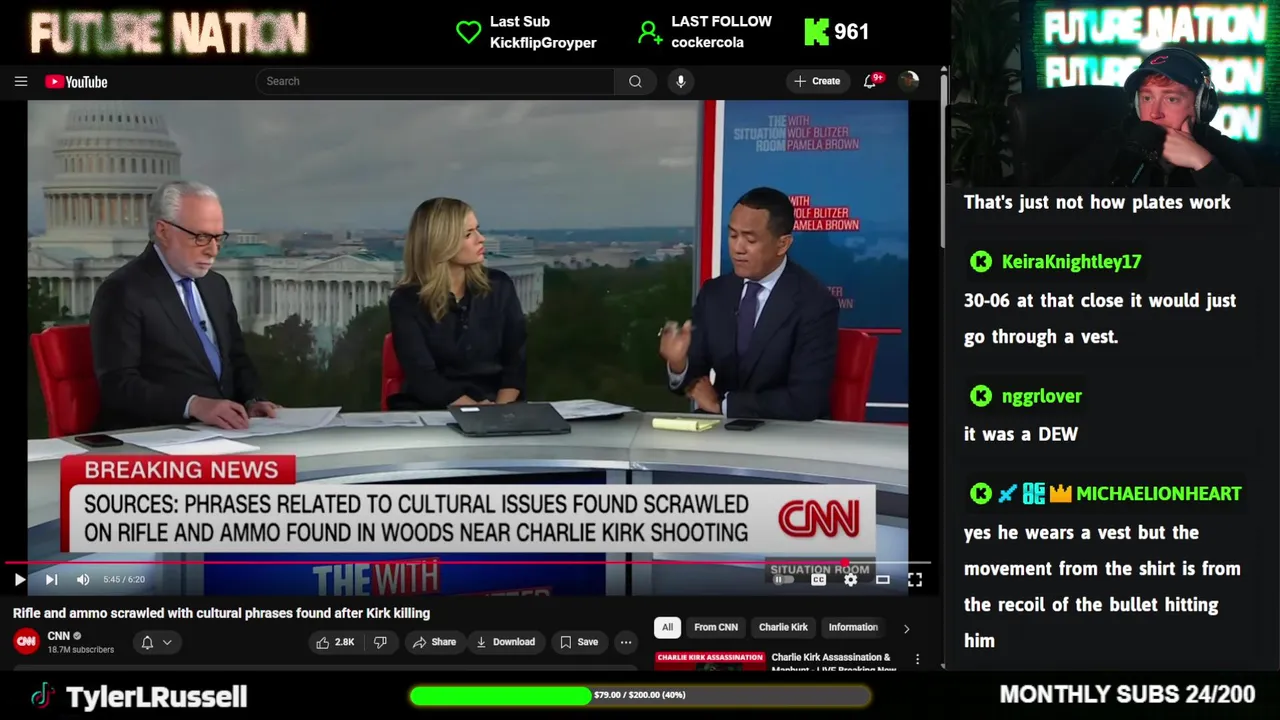Select the Information chip

[x=853, y=627]
